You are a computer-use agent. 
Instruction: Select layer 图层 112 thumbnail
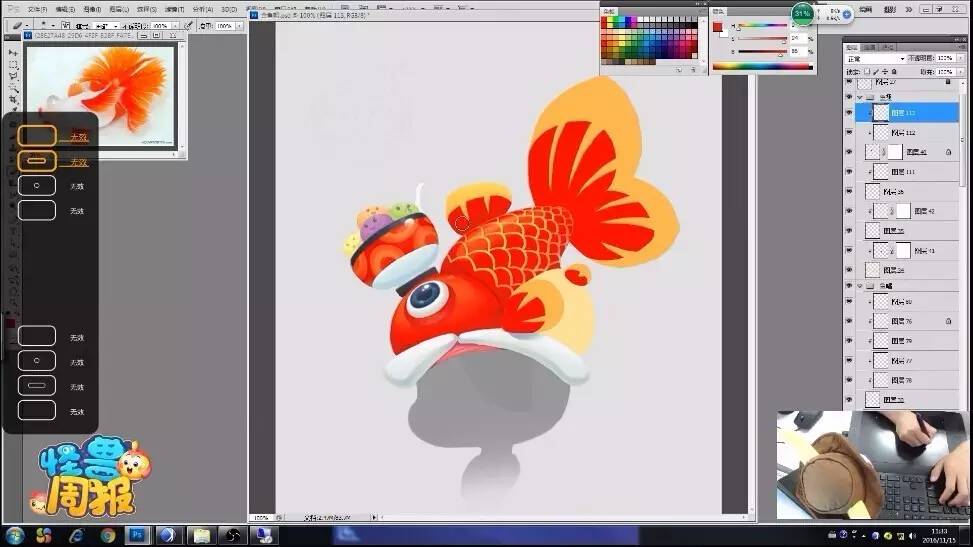[881, 132]
